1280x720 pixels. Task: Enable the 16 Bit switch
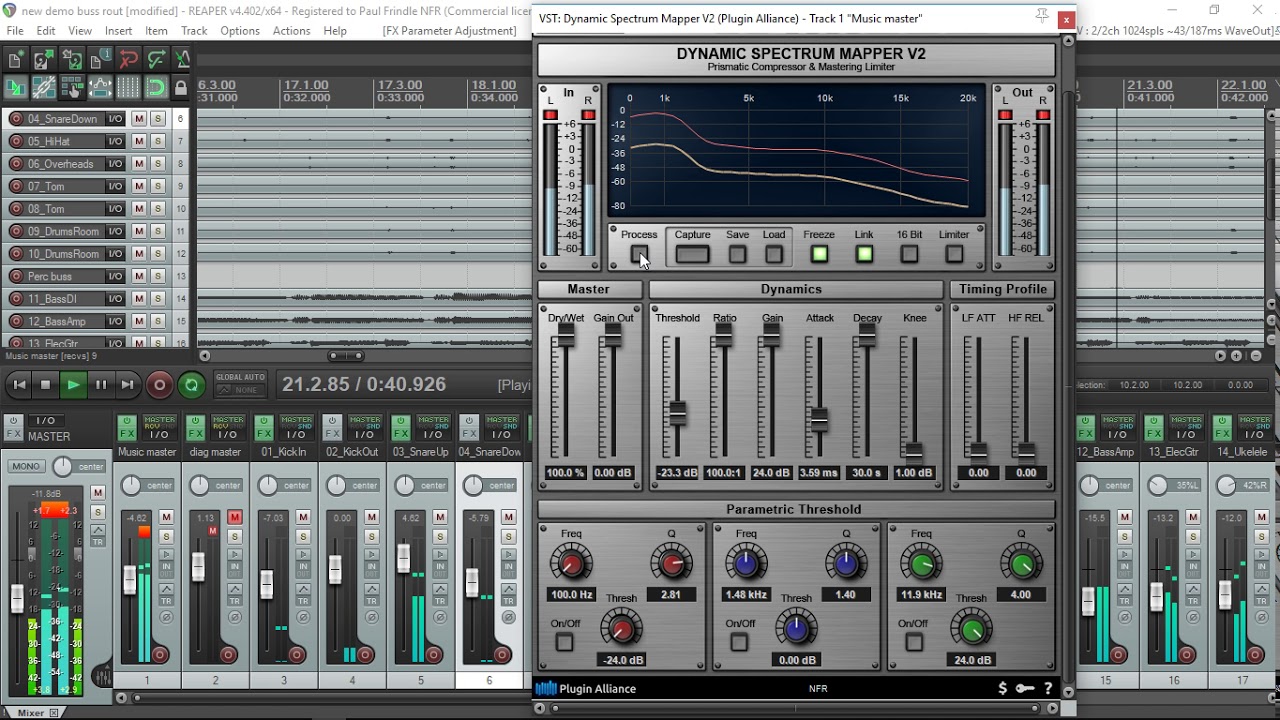[909, 254]
